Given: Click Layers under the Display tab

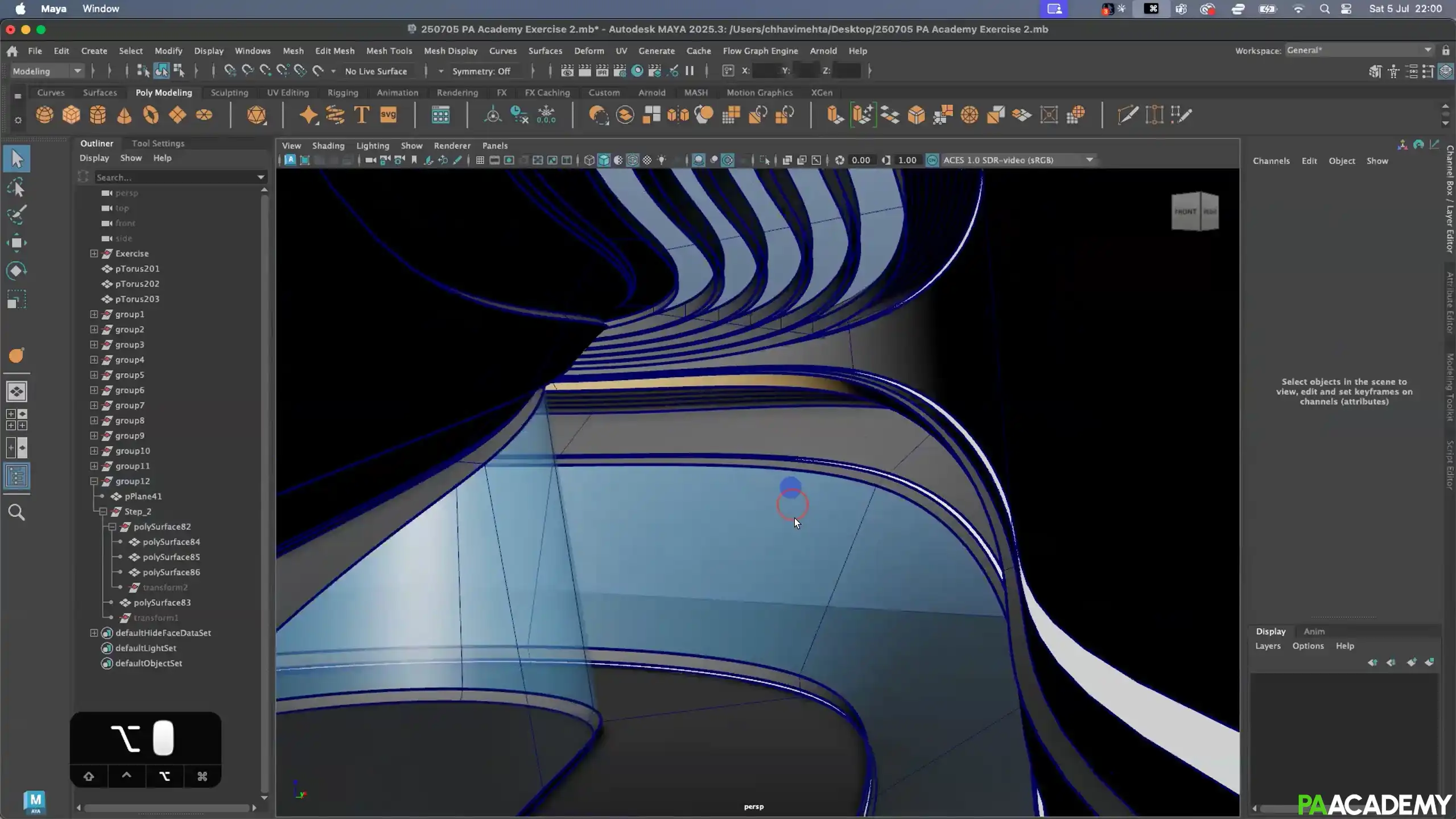Looking at the screenshot, I should coord(1267,646).
